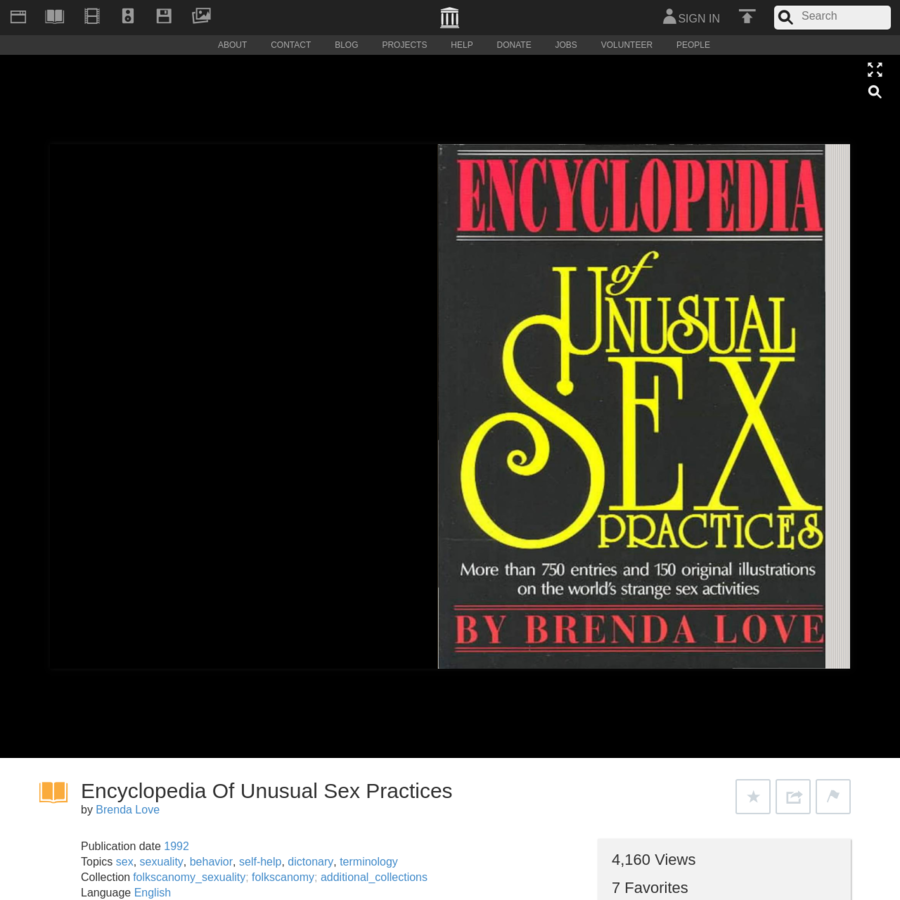This screenshot has width=900, height=900.
Task: Share this item with the share button
Action: (x=793, y=796)
